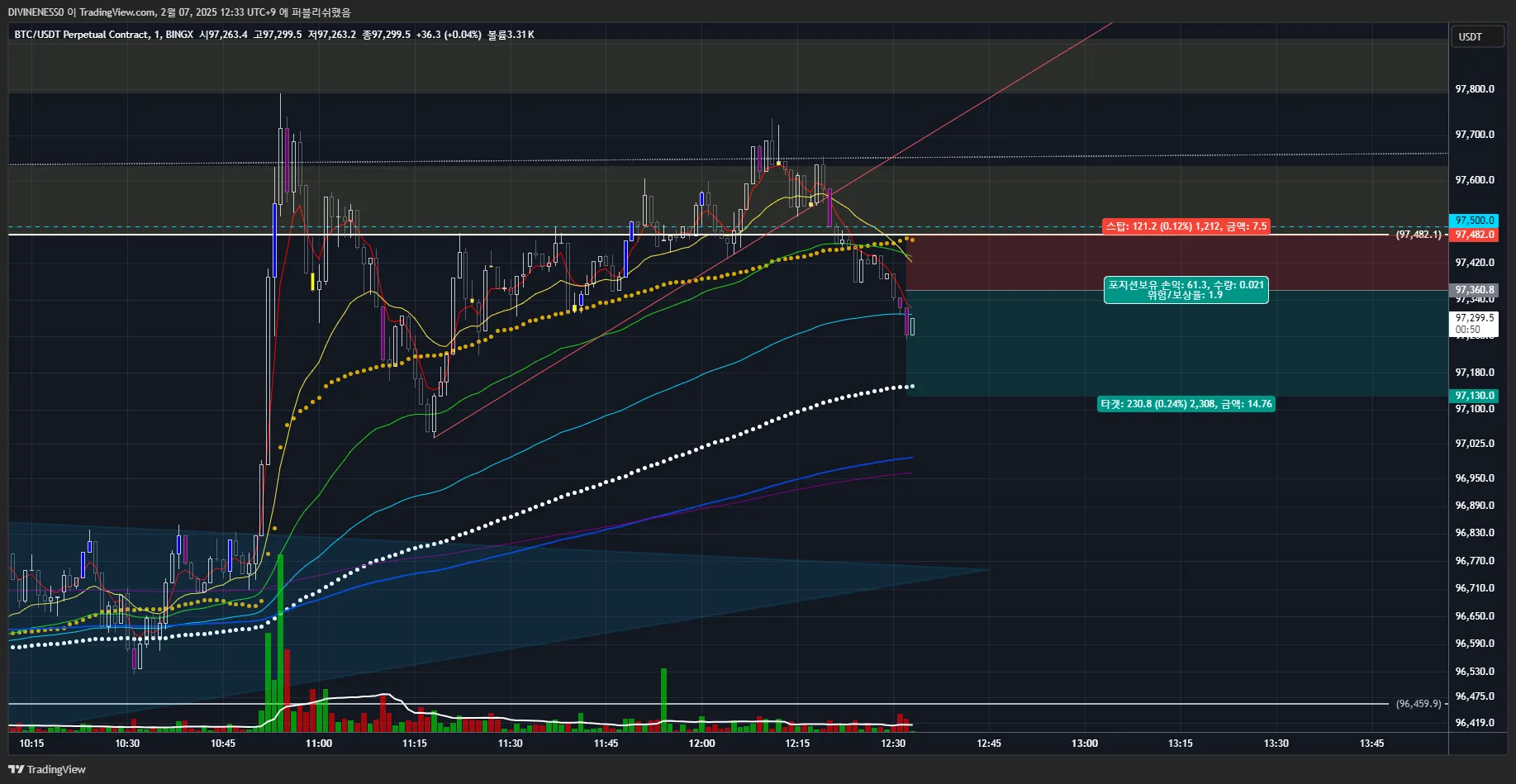
Task: Click the 13:45 time axis label
Action: point(1372,744)
